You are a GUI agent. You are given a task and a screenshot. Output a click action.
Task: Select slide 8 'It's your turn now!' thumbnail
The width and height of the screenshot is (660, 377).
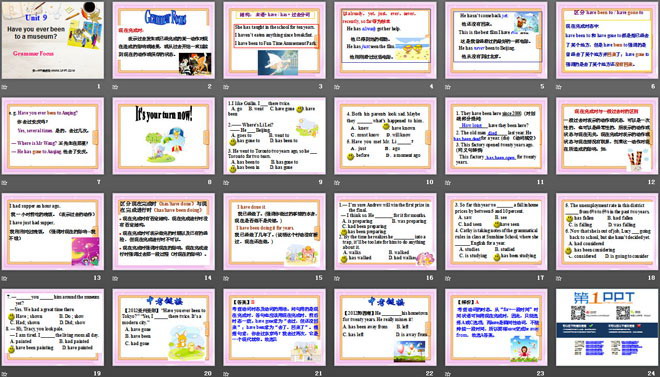tap(164, 136)
